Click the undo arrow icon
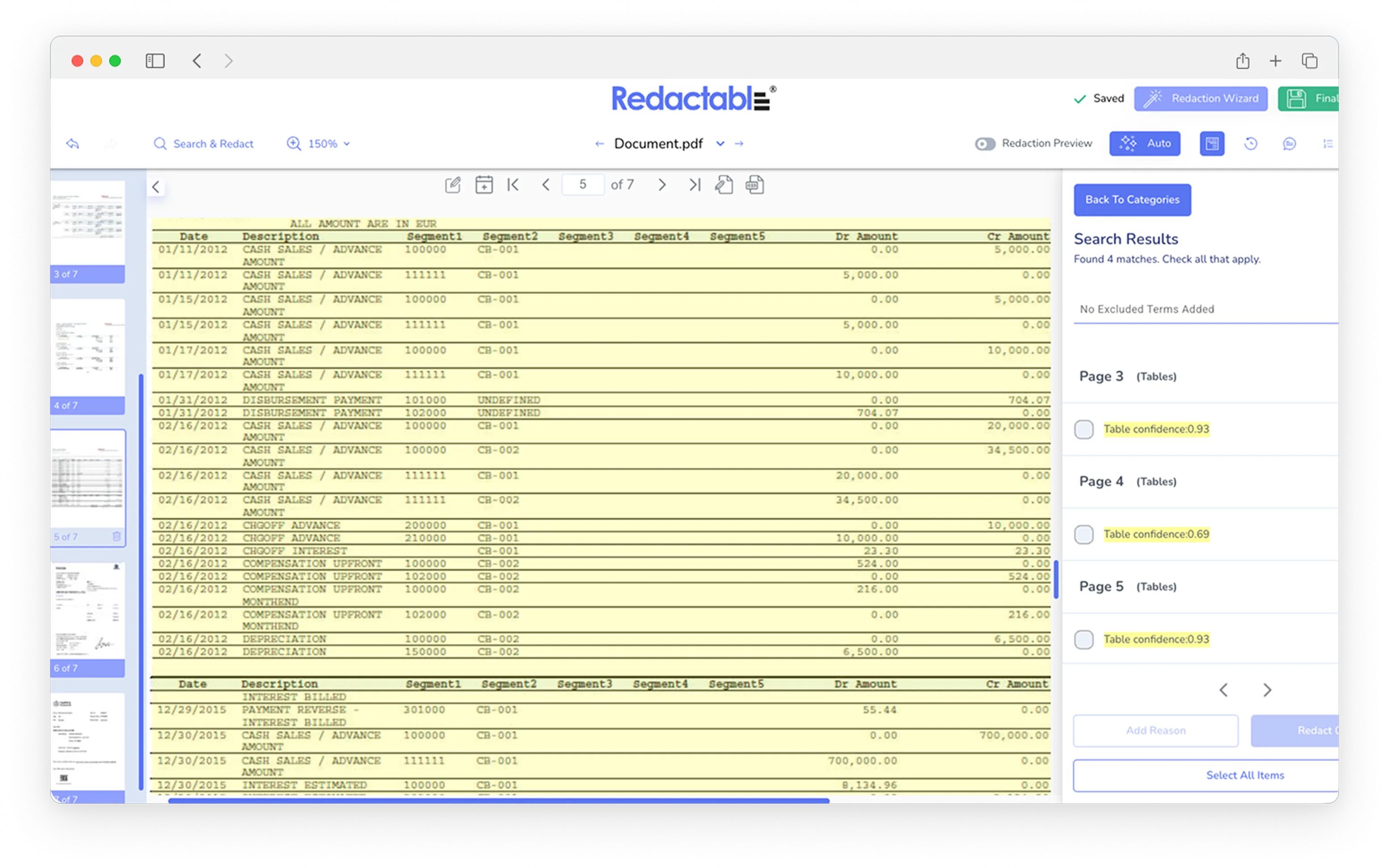 73,144
